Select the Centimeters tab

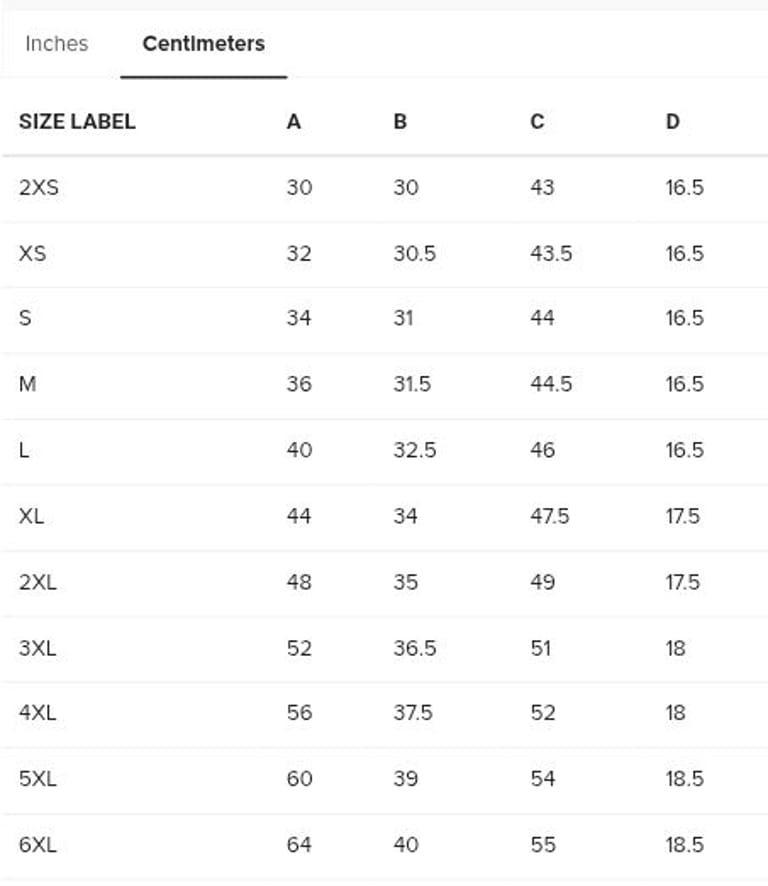tap(203, 44)
